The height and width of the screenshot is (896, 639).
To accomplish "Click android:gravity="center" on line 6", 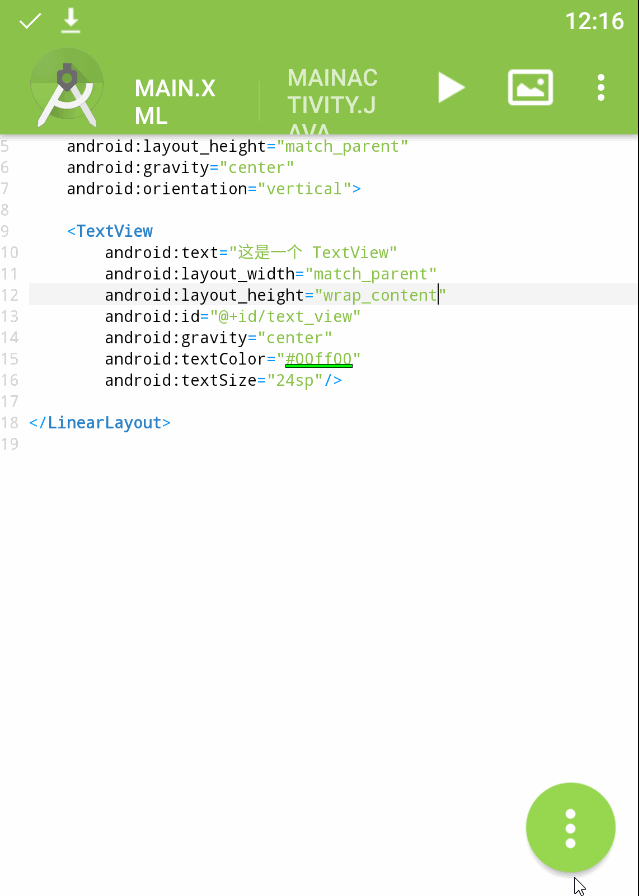I will click(x=181, y=167).
